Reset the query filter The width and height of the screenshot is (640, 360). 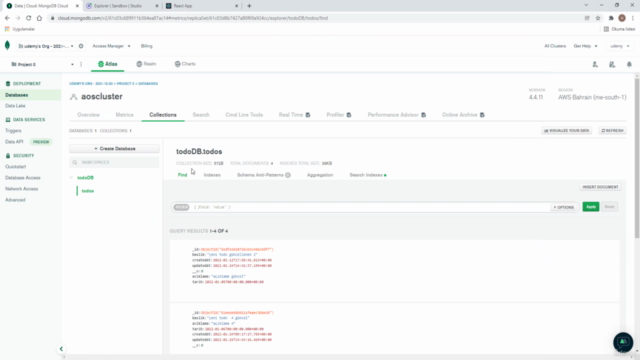tap(609, 207)
